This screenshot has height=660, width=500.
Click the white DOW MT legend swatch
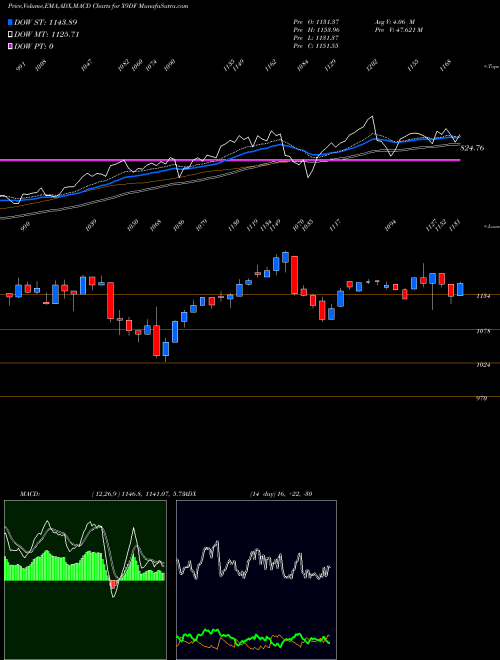pyautogui.click(x=11, y=34)
